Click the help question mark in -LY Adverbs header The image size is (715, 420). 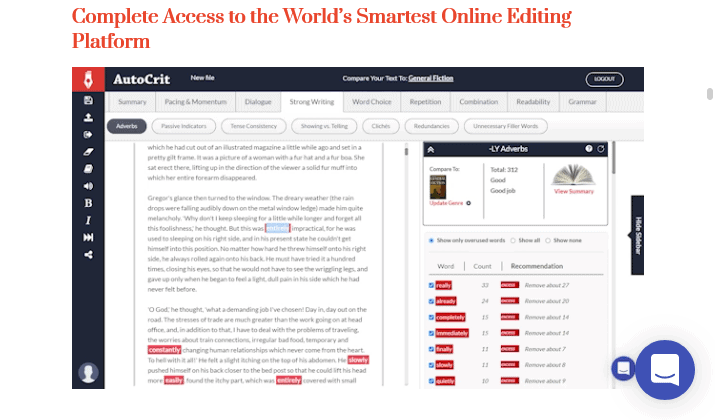click(x=589, y=149)
